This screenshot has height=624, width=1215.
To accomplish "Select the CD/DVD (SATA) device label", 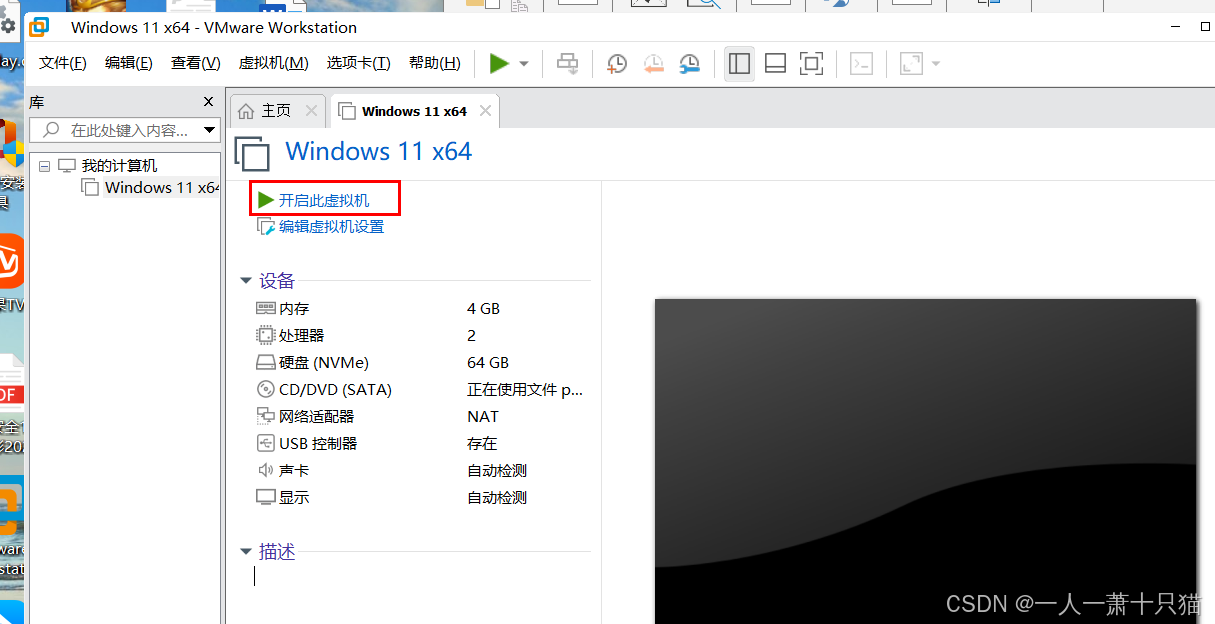I will point(335,390).
